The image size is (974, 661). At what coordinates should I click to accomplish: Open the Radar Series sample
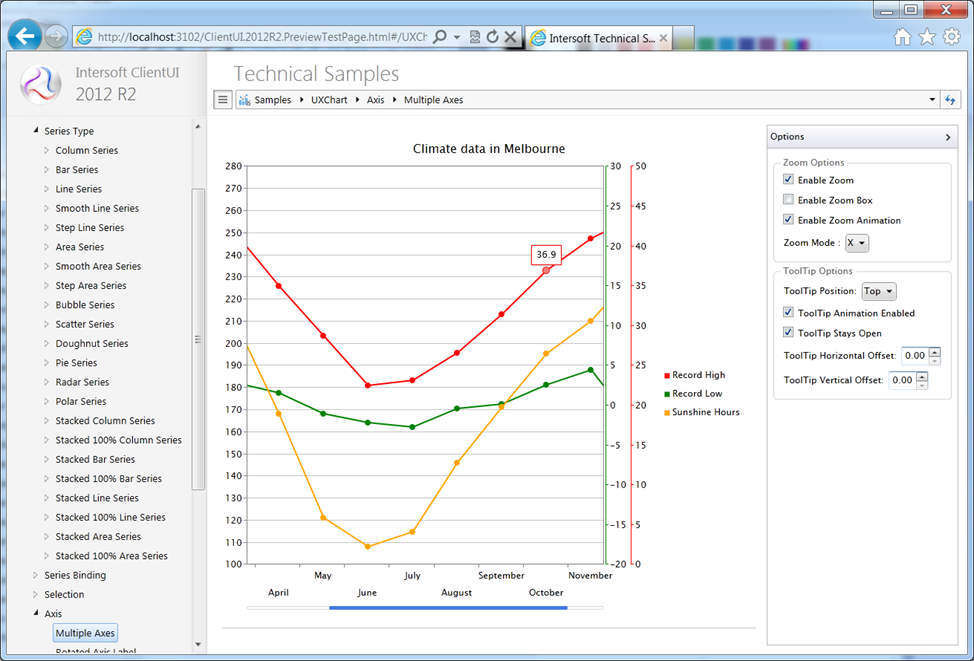(x=82, y=382)
